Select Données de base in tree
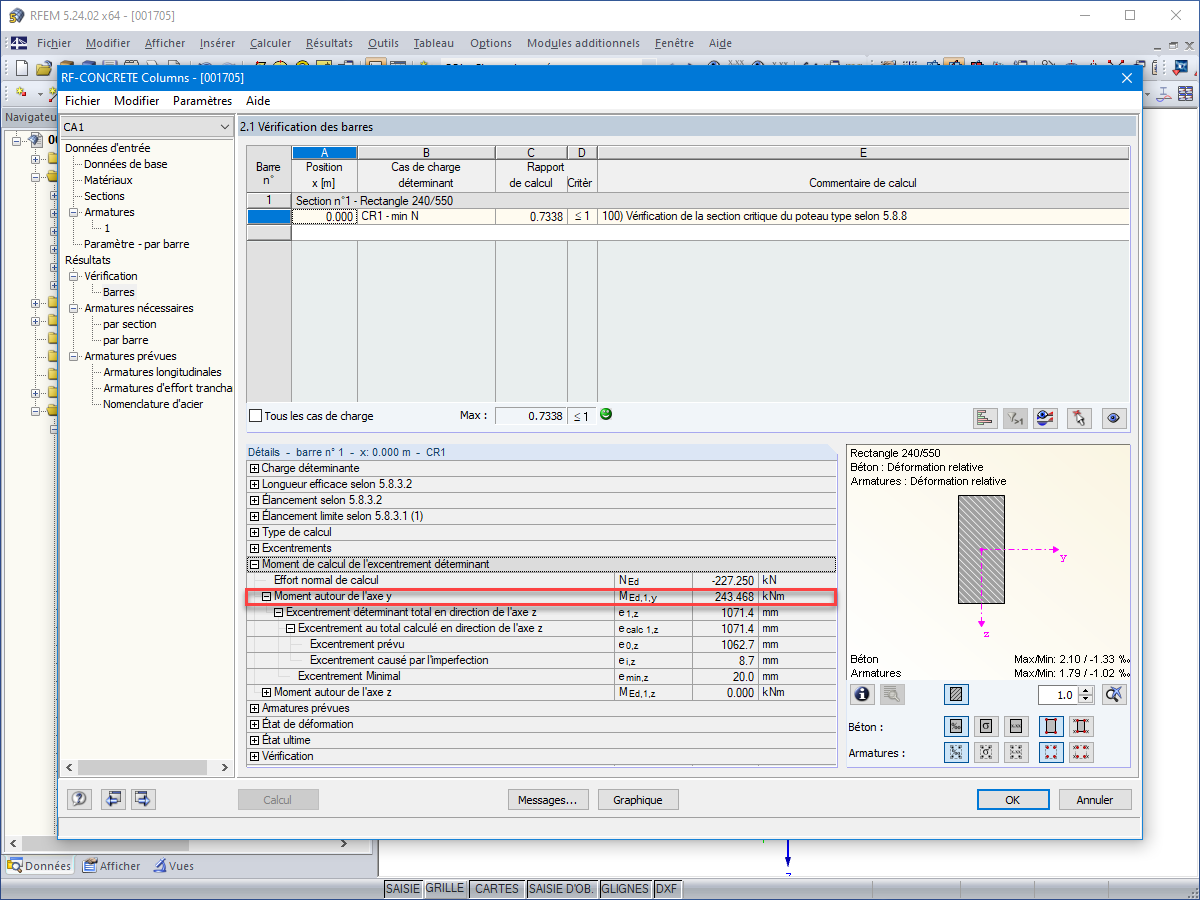Screen dimensions: 1200x900 (126, 164)
